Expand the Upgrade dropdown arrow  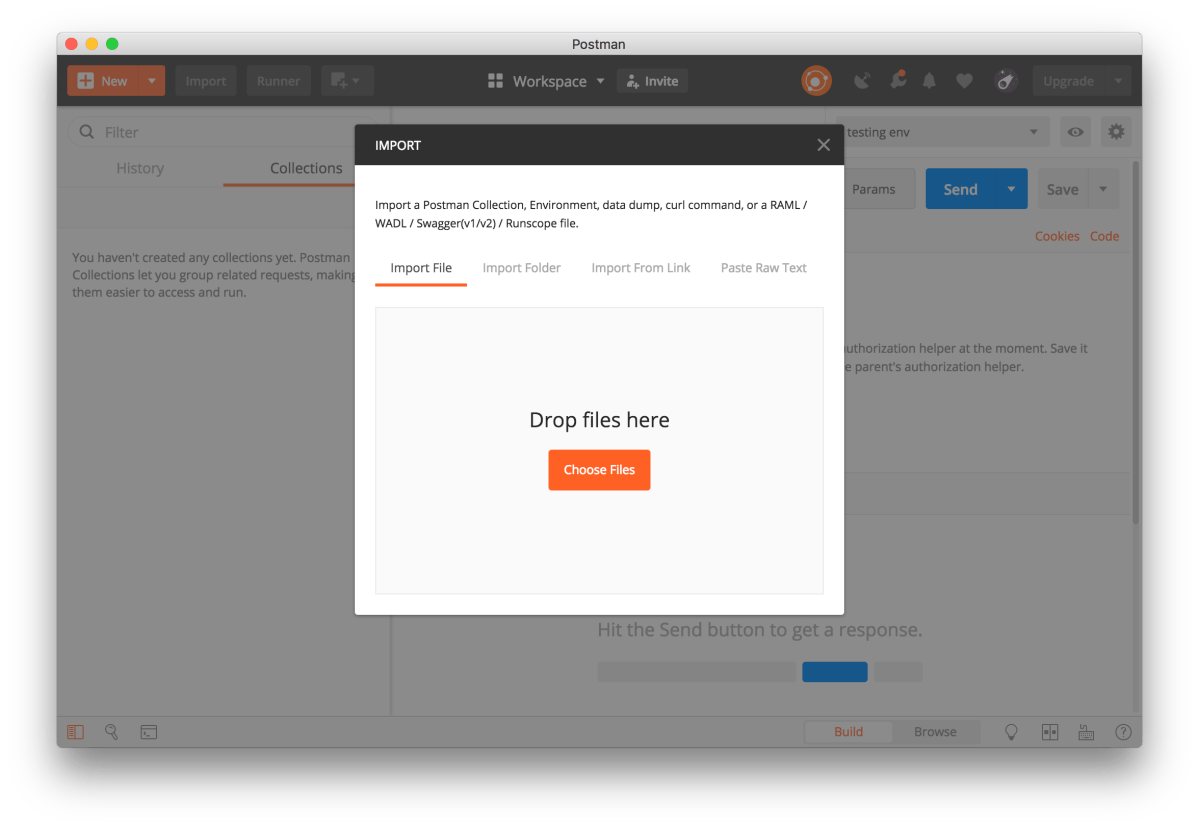click(x=1118, y=81)
